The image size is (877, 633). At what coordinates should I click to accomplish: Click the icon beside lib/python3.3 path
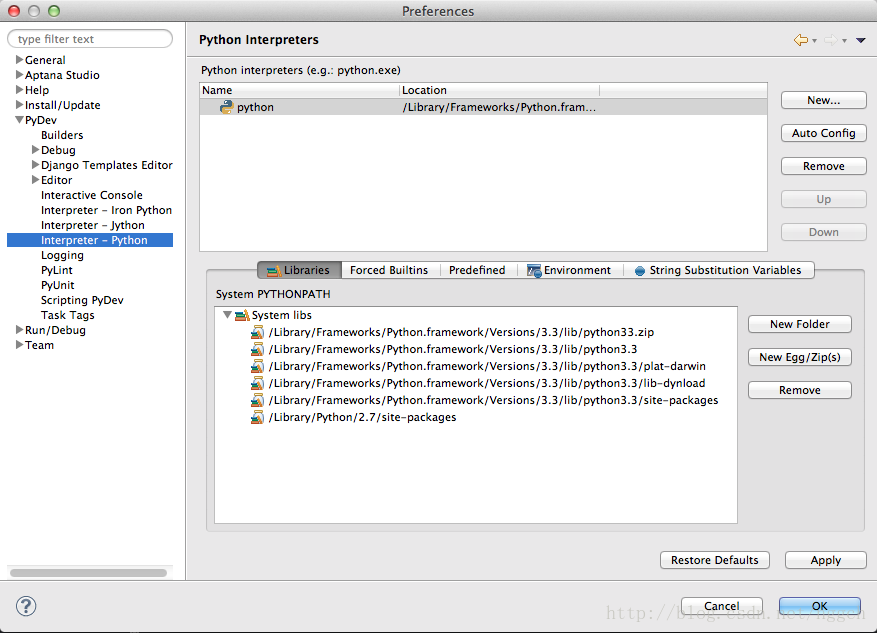click(x=257, y=349)
